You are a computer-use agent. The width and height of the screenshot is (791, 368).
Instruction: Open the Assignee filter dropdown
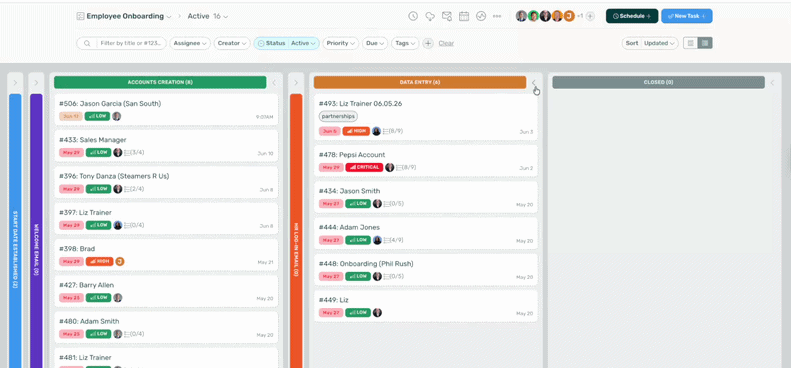click(x=190, y=43)
